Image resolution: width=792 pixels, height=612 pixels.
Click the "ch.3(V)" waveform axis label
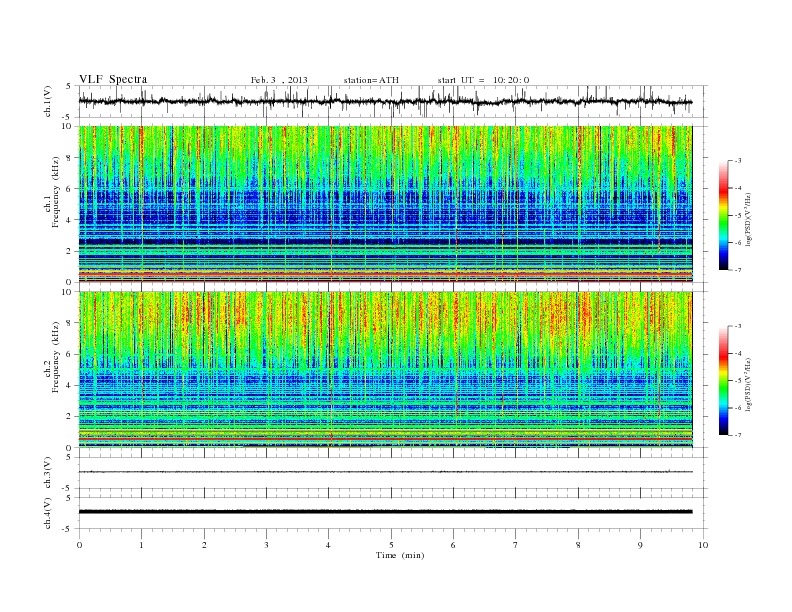48,473
